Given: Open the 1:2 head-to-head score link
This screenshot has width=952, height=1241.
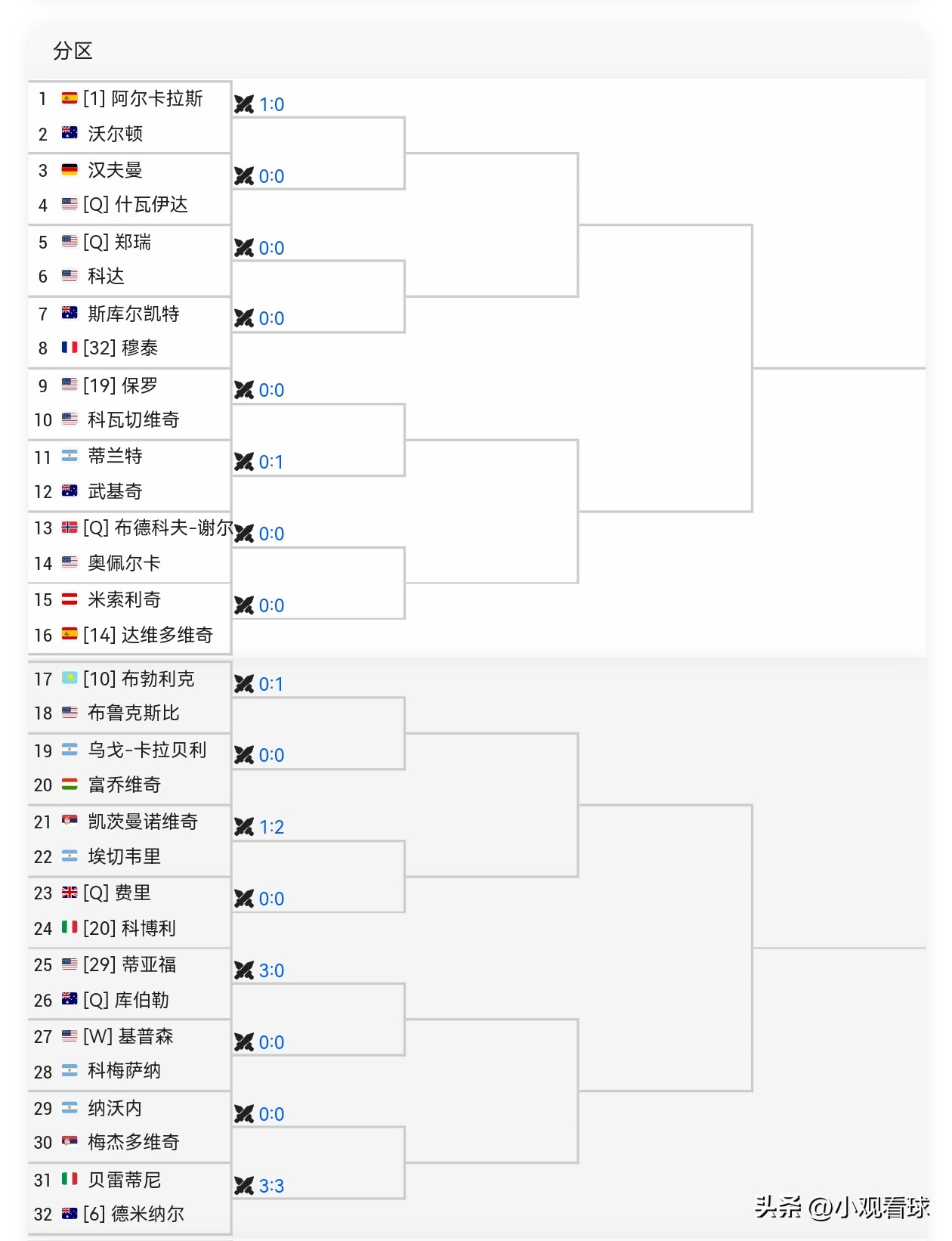Looking at the screenshot, I should click(271, 827).
